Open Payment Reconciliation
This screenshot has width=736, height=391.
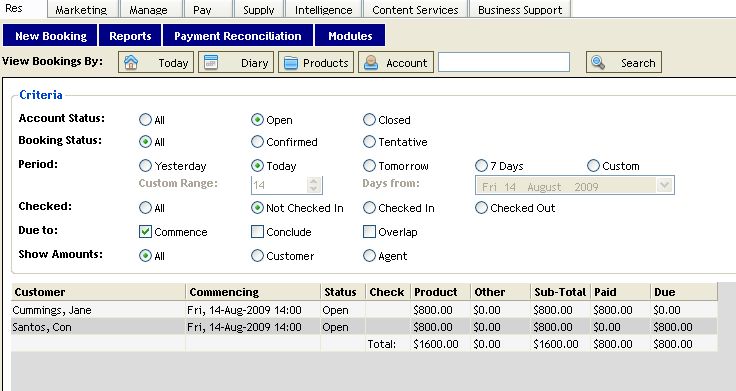click(x=238, y=36)
